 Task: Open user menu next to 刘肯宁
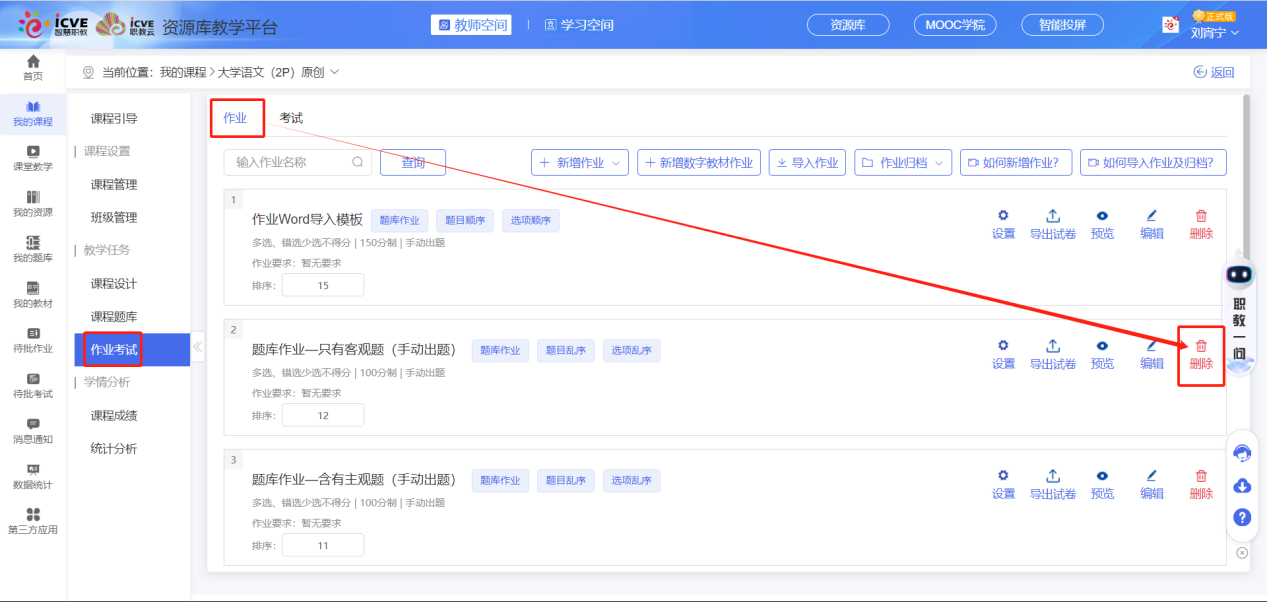[1215, 32]
